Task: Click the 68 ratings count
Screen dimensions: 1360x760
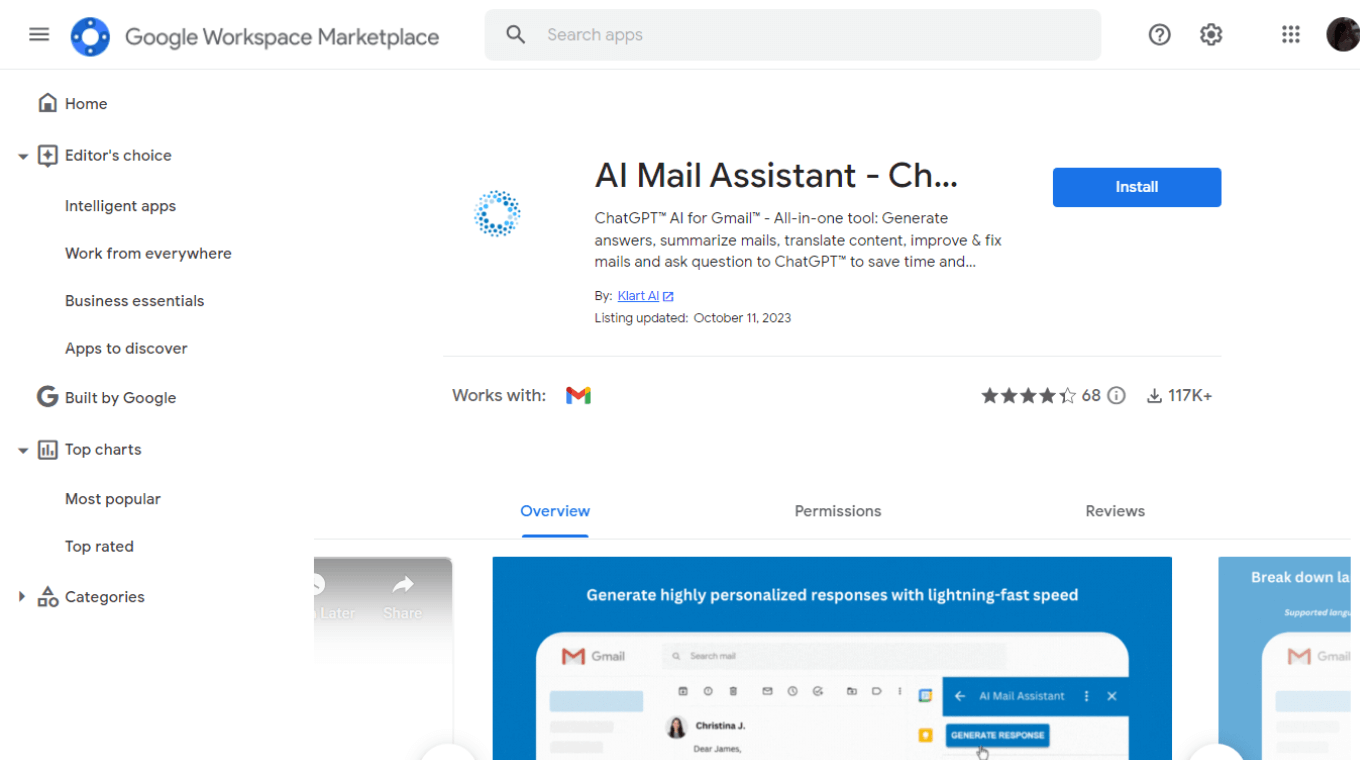Action: click(1091, 396)
